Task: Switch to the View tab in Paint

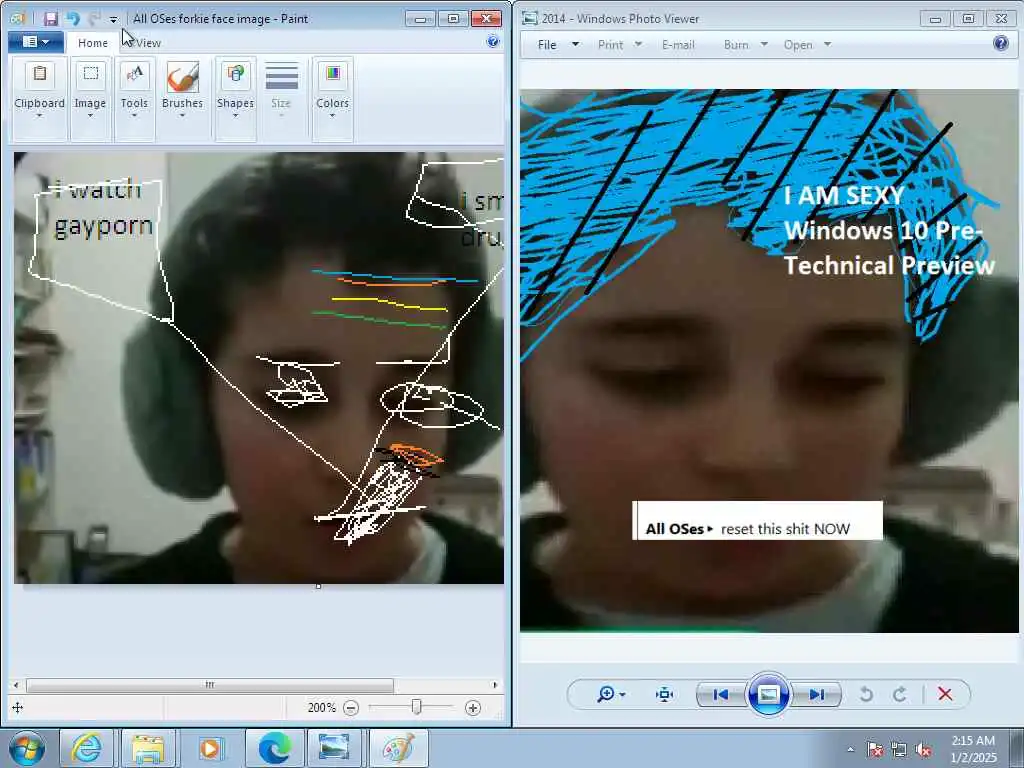Action: [x=148, y=43]
